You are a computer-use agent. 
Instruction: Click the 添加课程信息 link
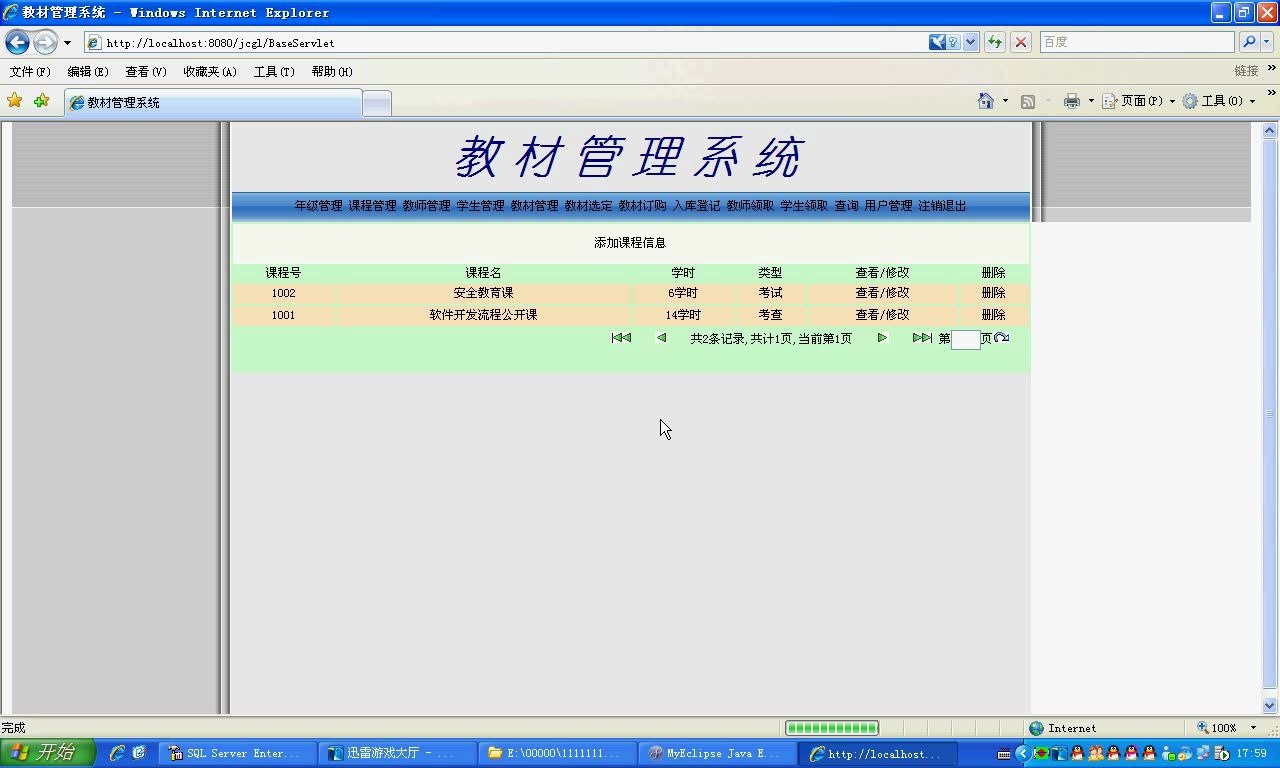point(630,243)
